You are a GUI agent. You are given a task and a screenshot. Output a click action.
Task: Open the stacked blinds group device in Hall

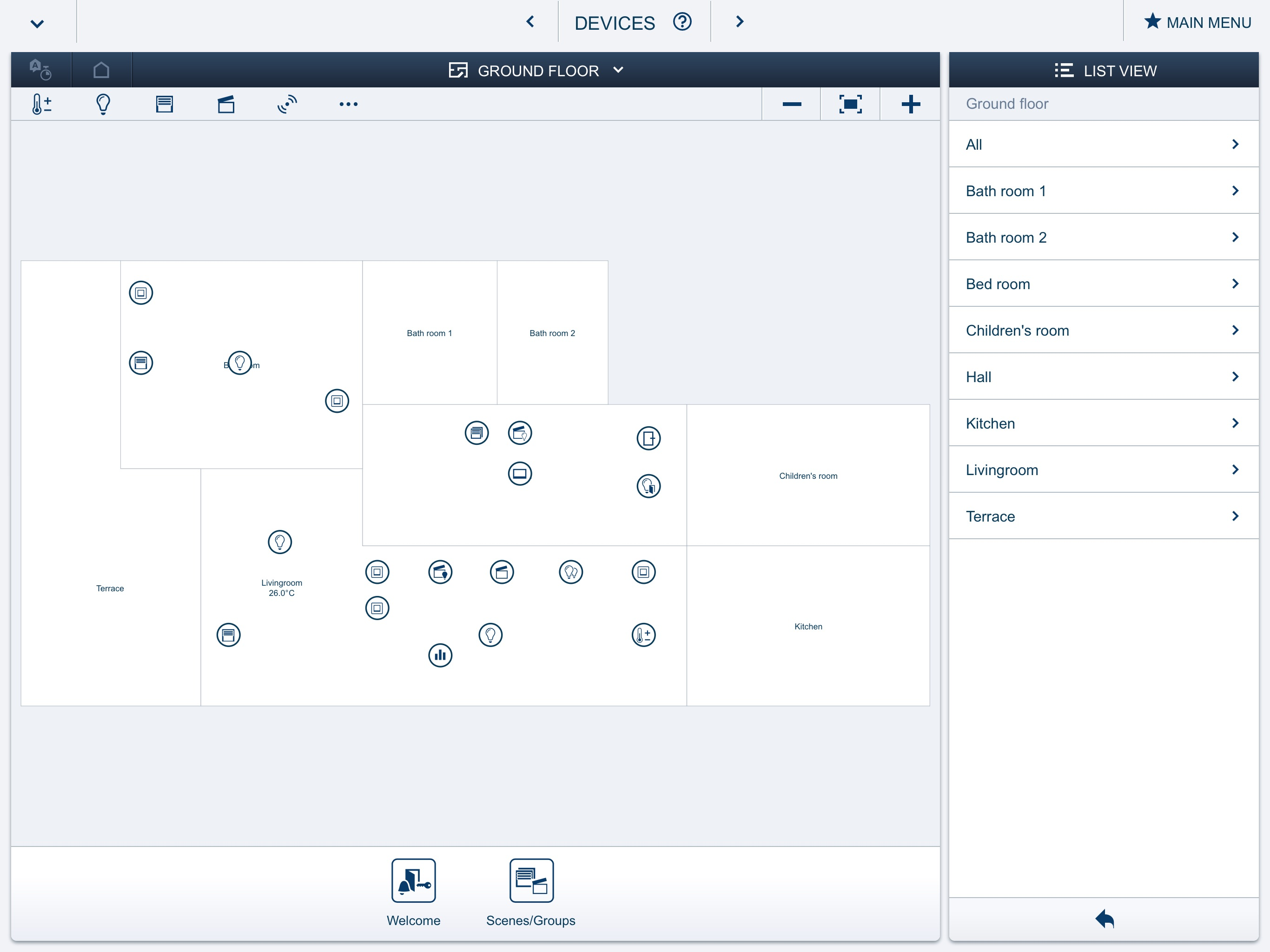[476, 433]
